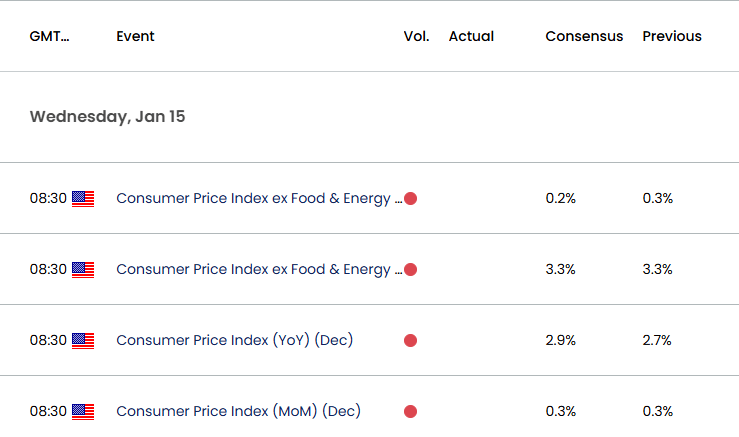Click the Wednesday, Jan 15 date row
The width and height of the screenshot is (739, 437).
pyautogui.click(x=370, y=117)
